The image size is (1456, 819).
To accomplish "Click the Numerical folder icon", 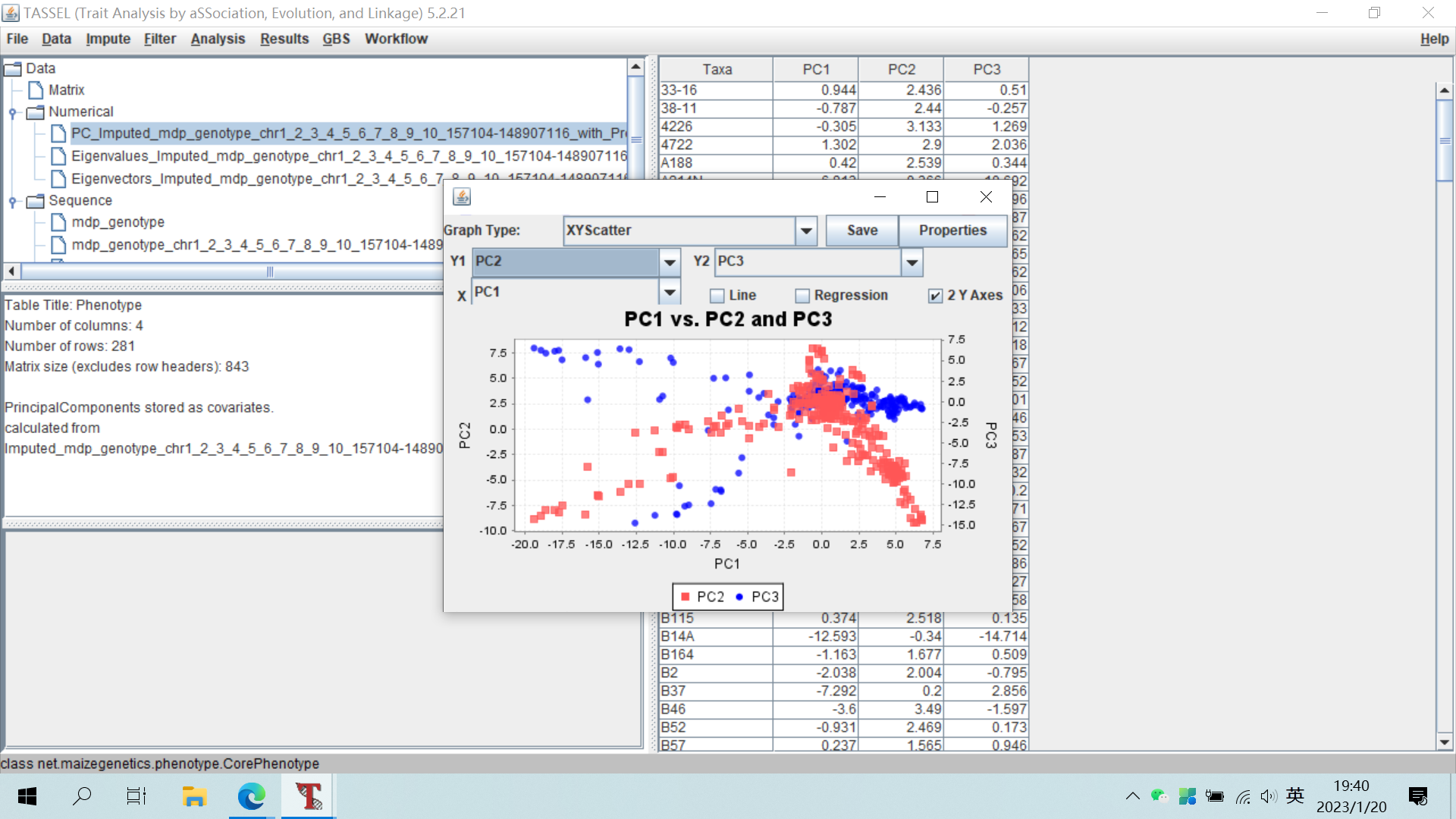I will [35, 112].
